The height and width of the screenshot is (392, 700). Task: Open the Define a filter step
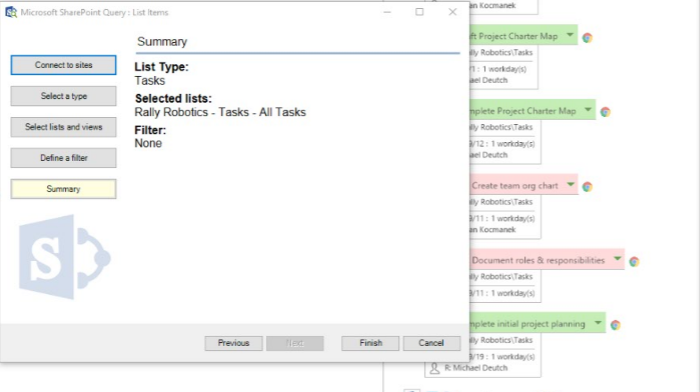[63, 158]
